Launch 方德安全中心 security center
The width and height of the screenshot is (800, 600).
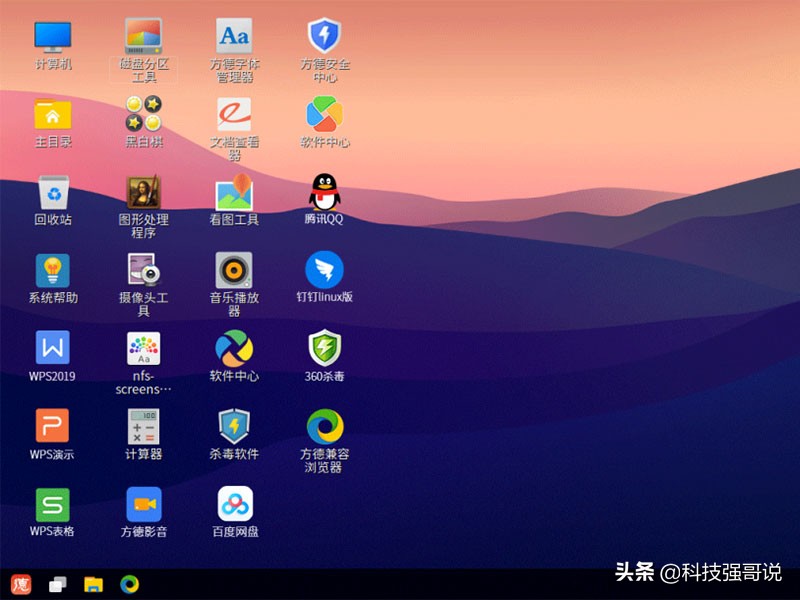pos(324,35)
